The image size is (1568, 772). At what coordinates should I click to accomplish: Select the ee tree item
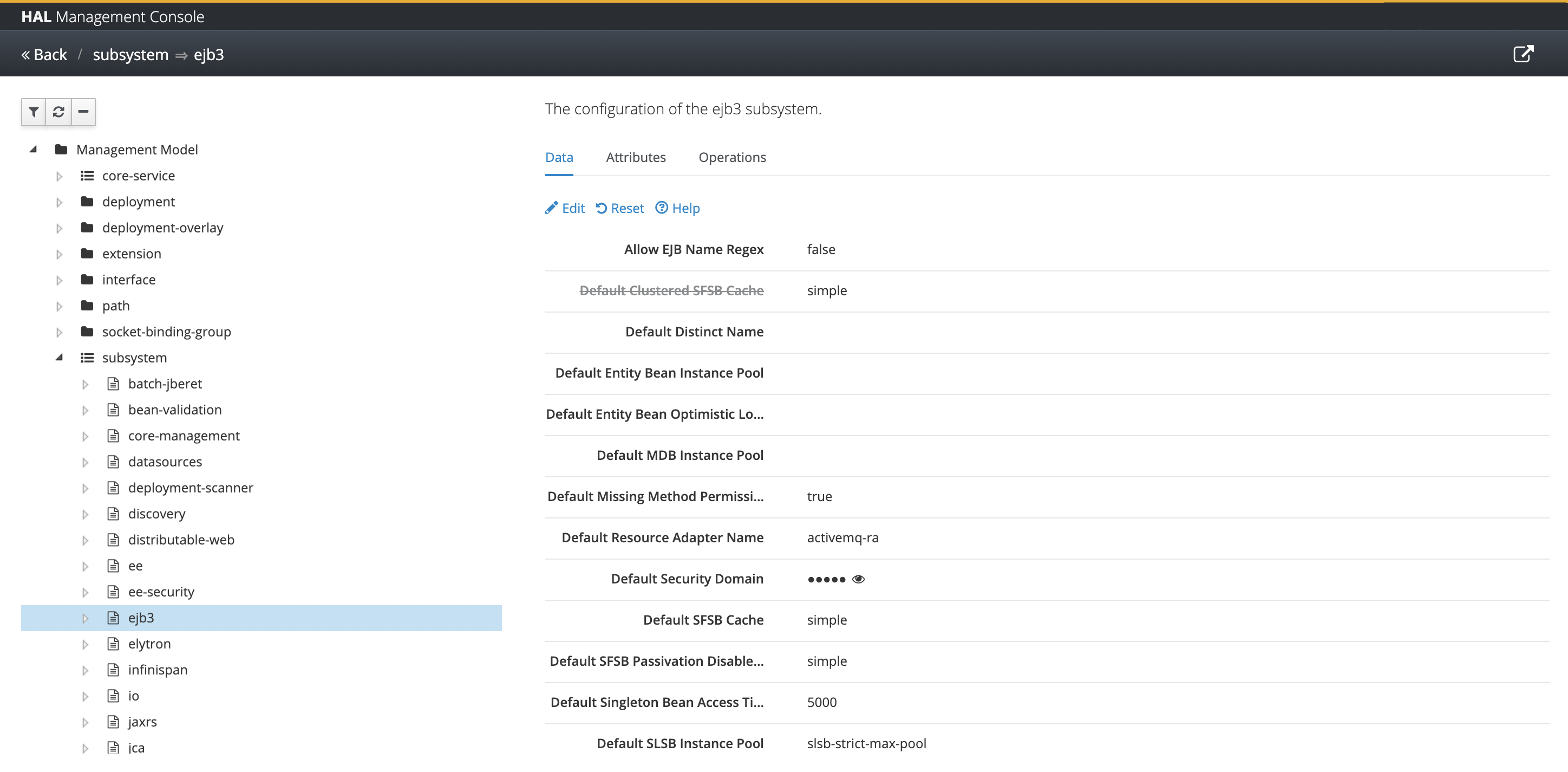point(135,566)
